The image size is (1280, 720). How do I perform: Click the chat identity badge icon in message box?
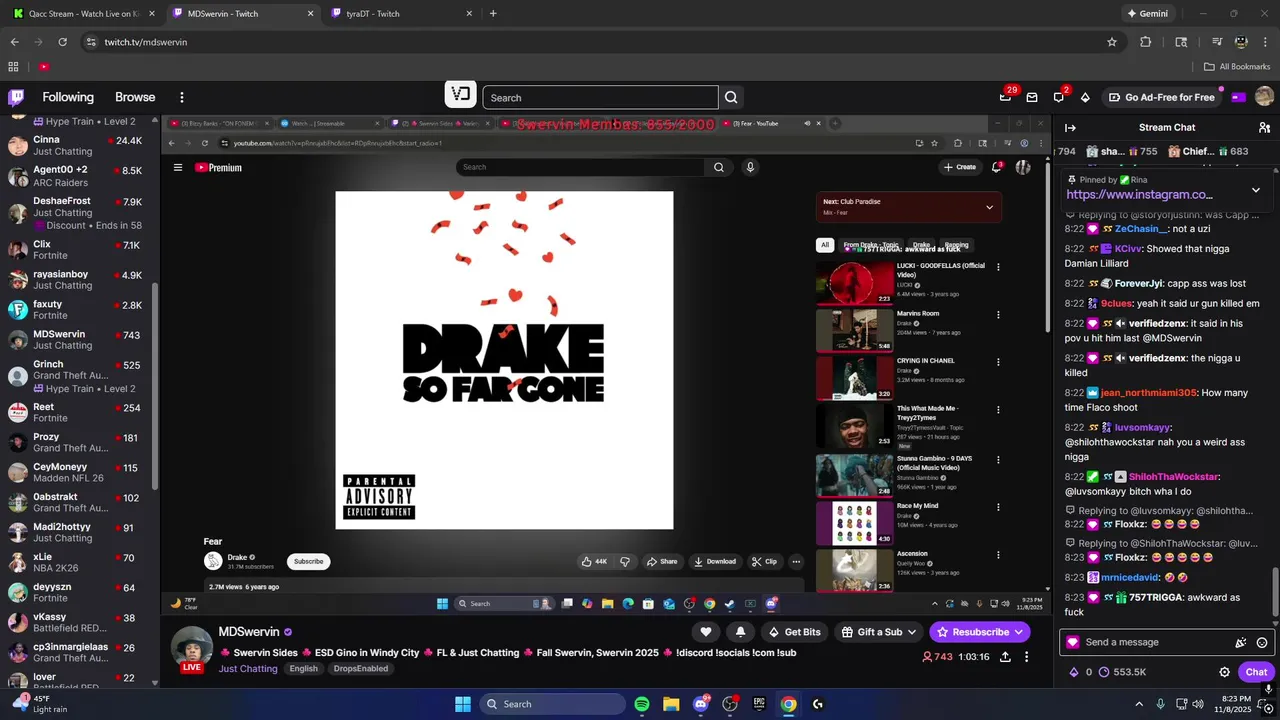pos(1073,642)
